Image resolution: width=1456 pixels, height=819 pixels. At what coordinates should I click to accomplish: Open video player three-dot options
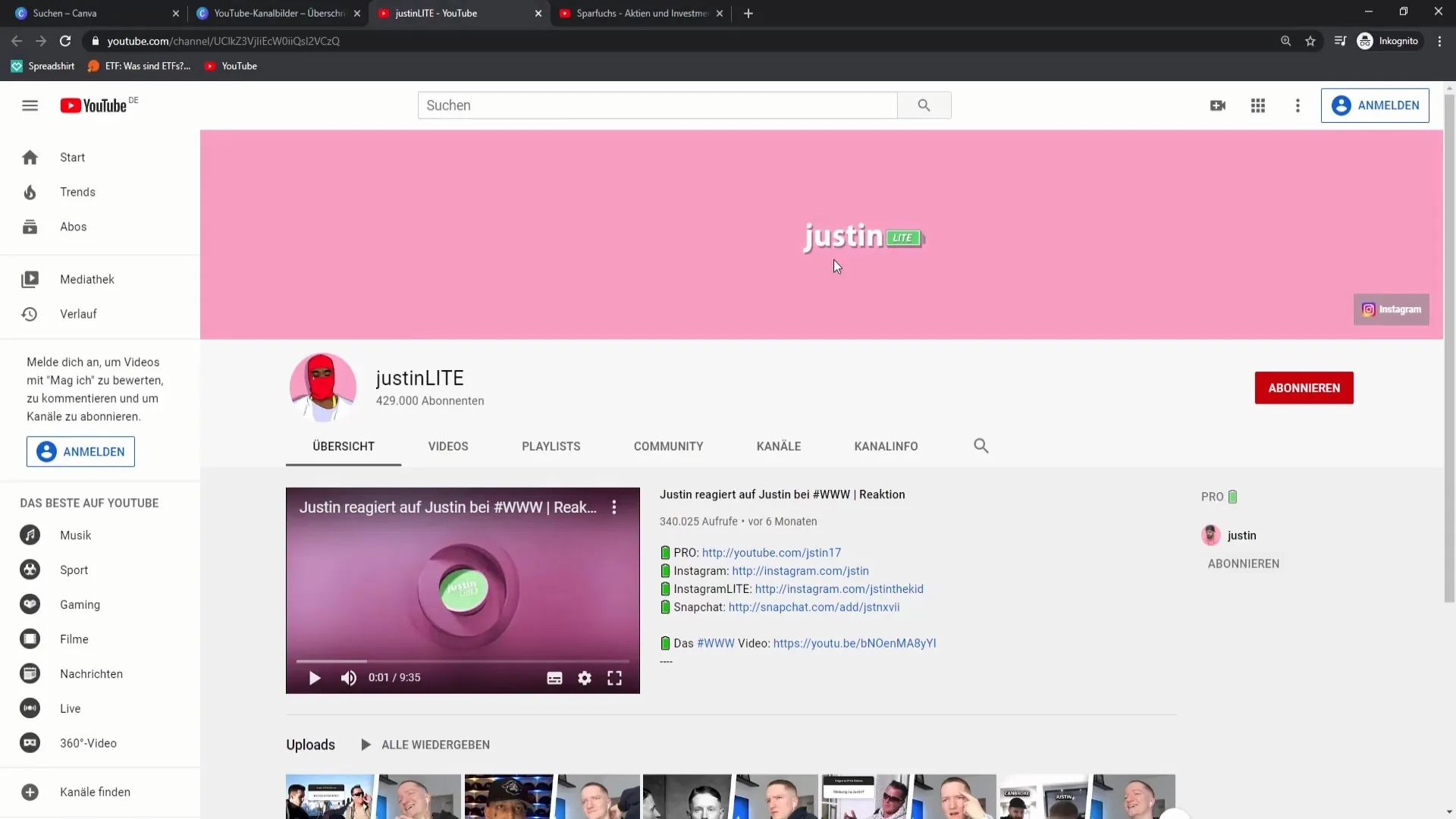pyautogui.click(x=614, y=507)
